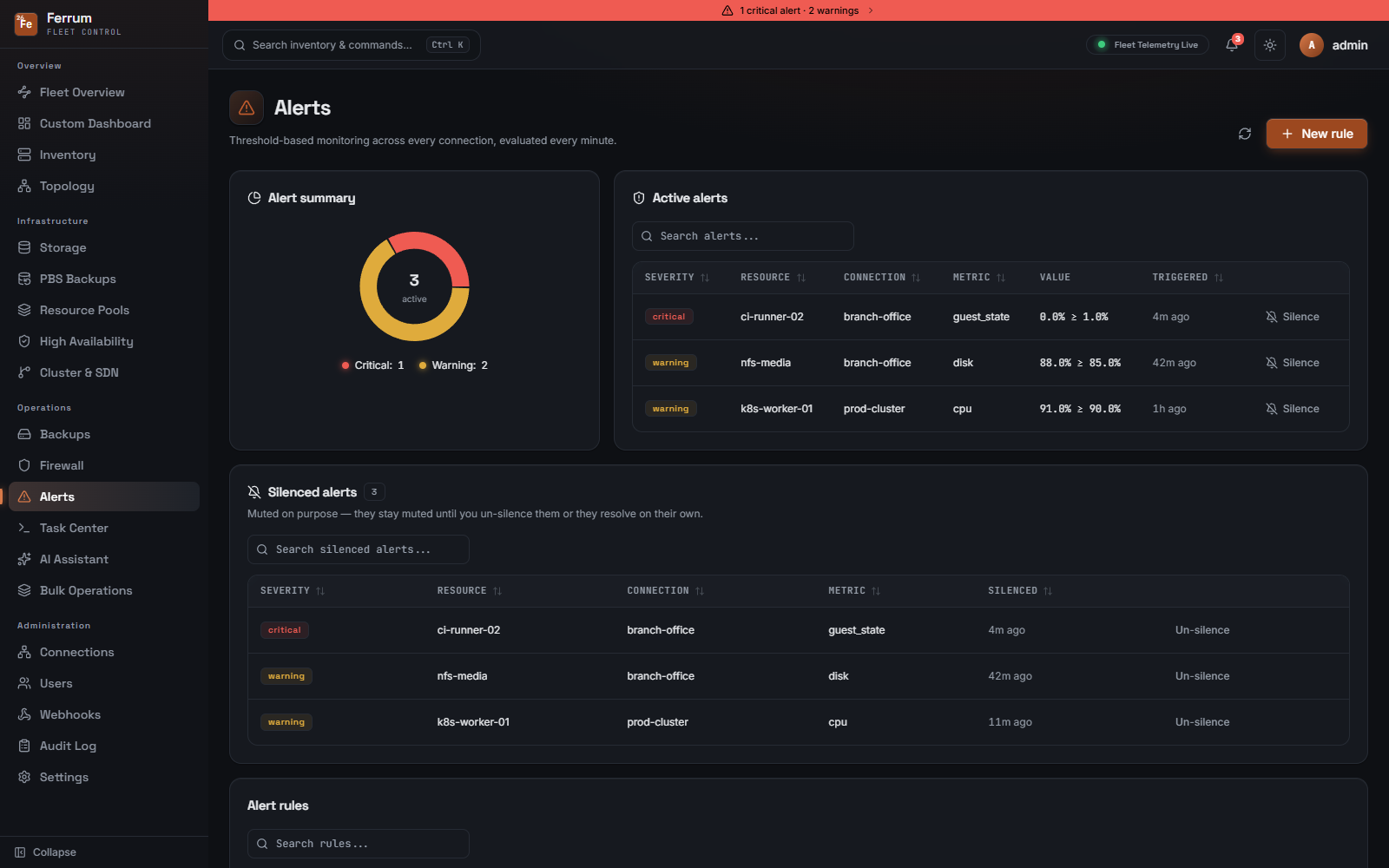Open the notifications bell
This screenshot has width=1389, height=868.
pos(1232,45)
